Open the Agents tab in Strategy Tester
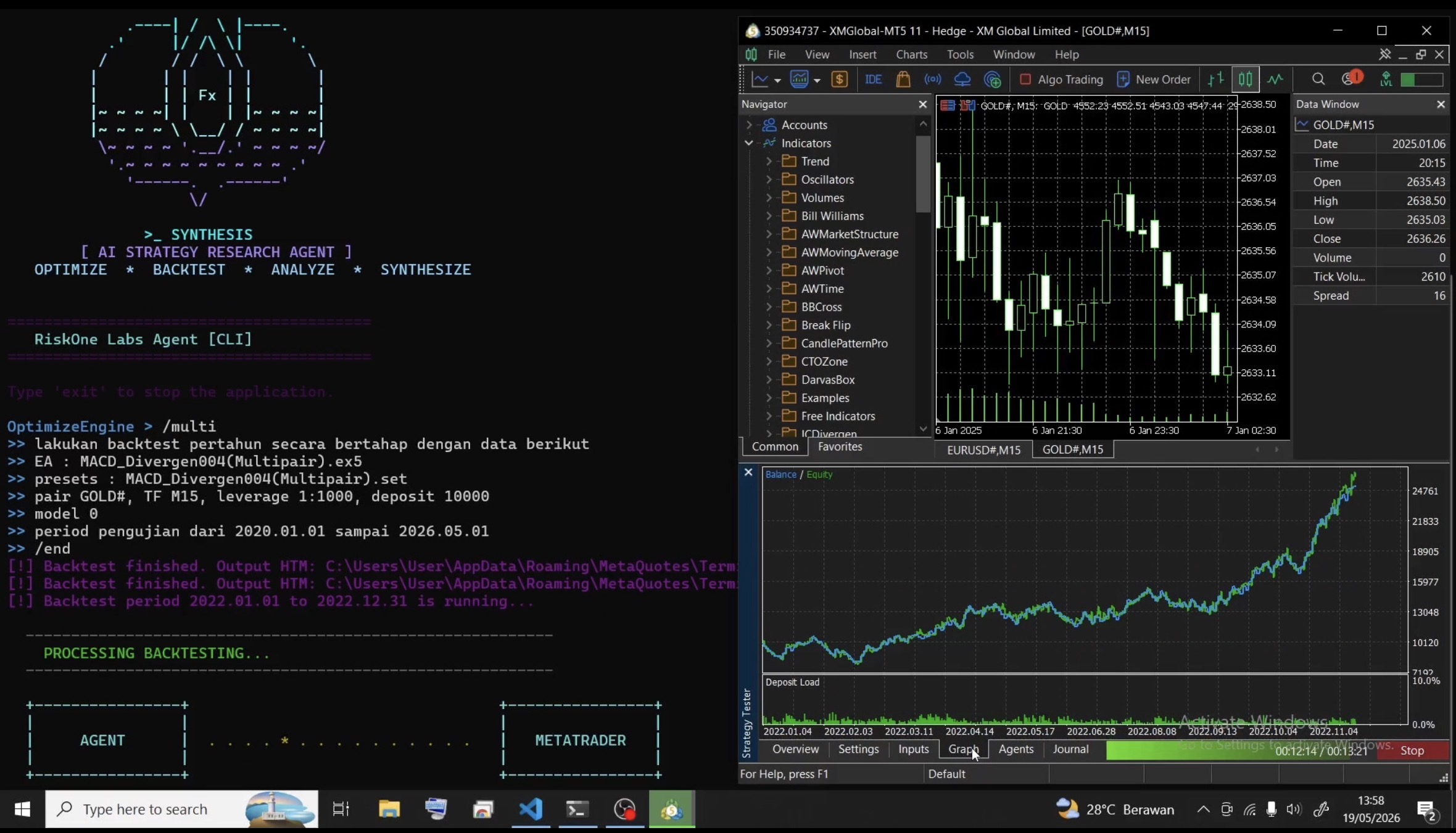Image resolution: width=1456 pixels, height=833 pixels. [x=1015, y=749]
